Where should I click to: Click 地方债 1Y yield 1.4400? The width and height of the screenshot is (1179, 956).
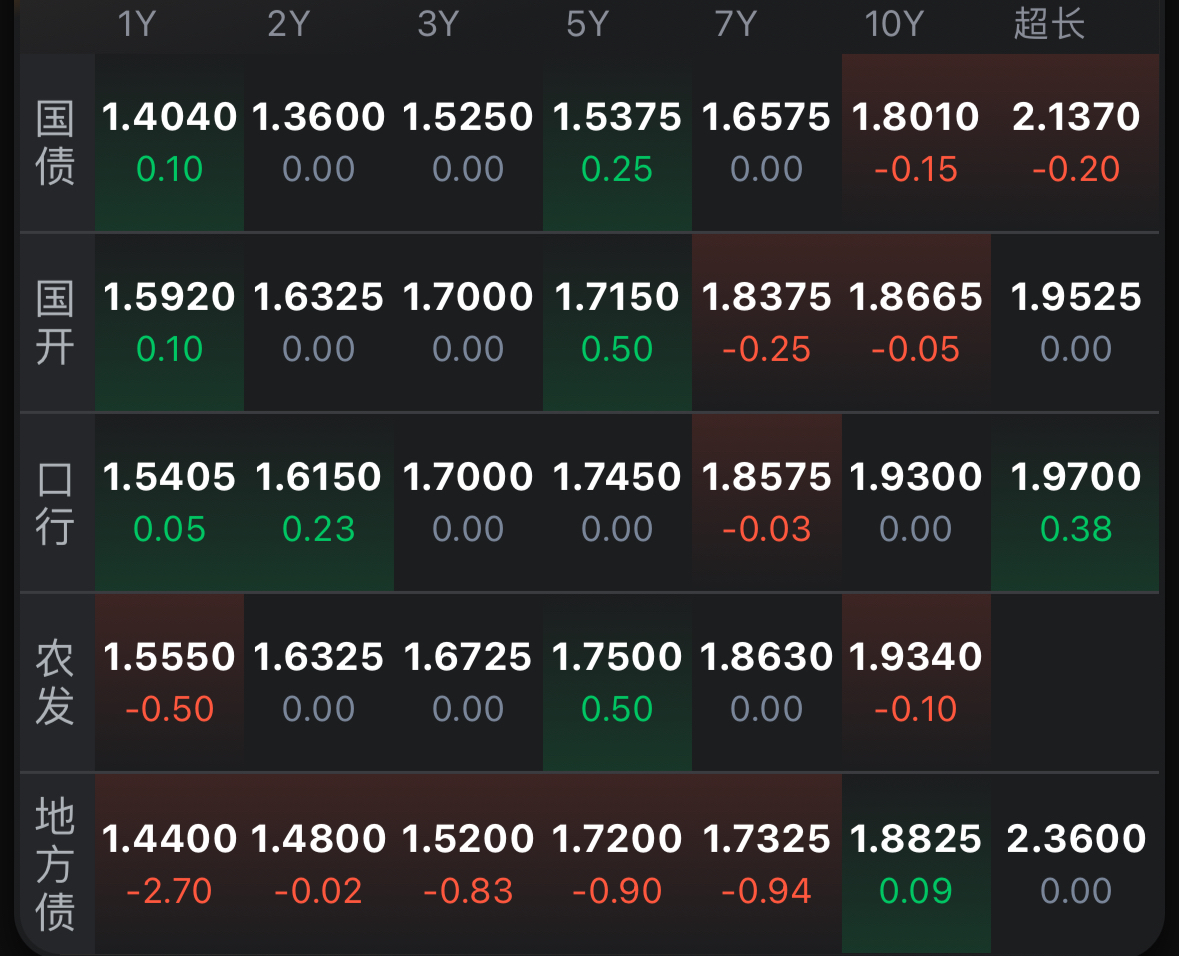click(169, 864)
